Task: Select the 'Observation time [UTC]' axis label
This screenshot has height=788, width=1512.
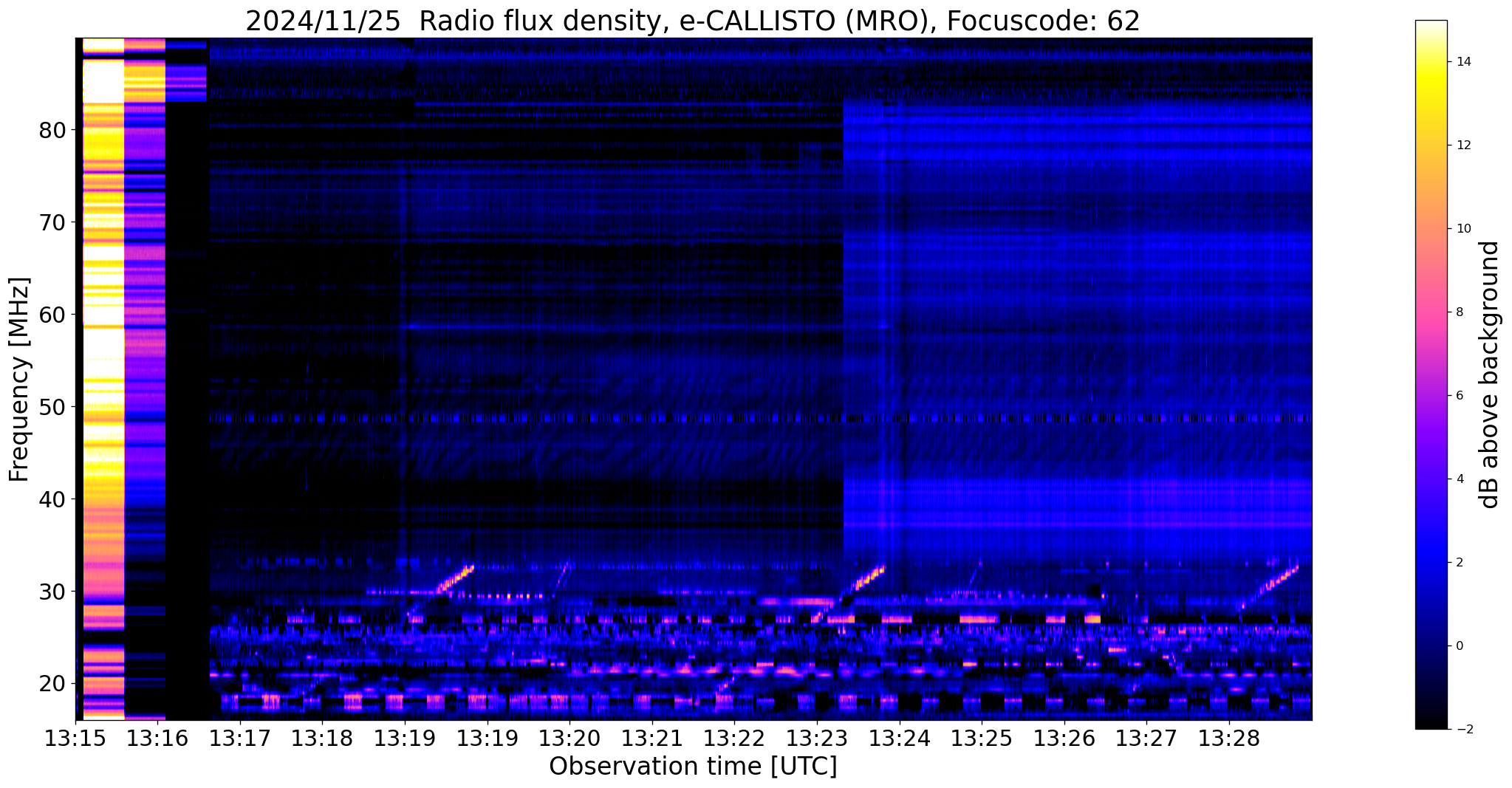Action: pyautogui.click(x=693, y=767)
